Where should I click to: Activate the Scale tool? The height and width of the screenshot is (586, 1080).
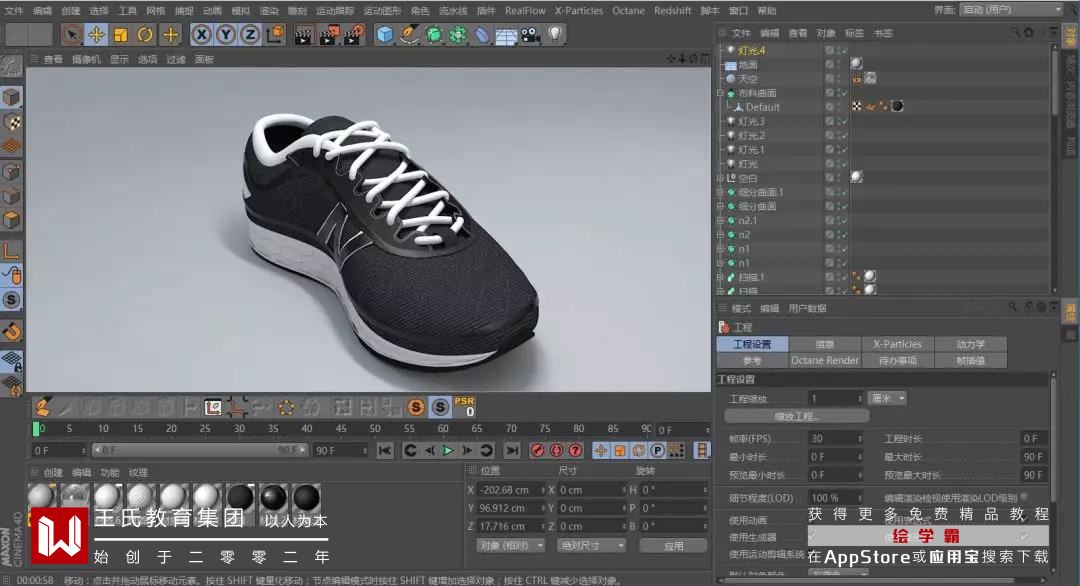(120, 35)
